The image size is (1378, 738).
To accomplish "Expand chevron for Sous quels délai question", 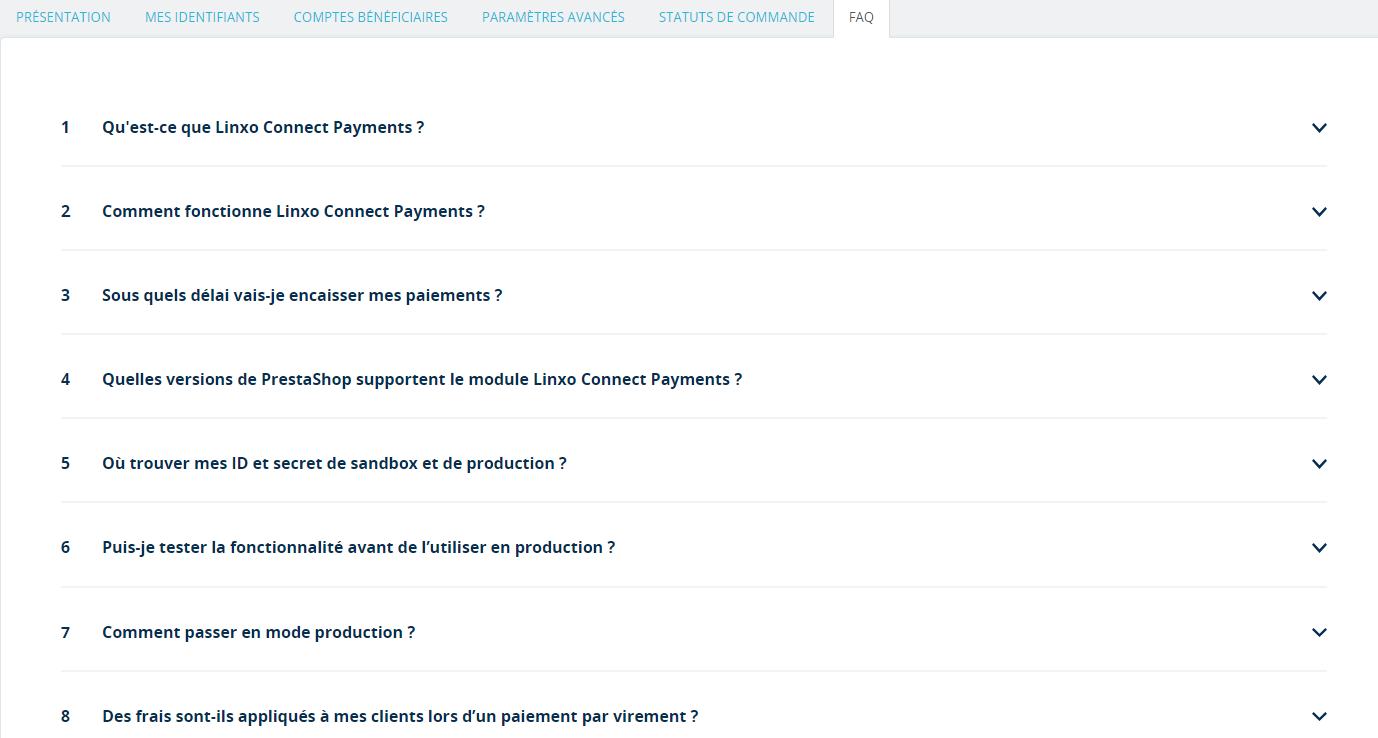I will coord(1319,296).
